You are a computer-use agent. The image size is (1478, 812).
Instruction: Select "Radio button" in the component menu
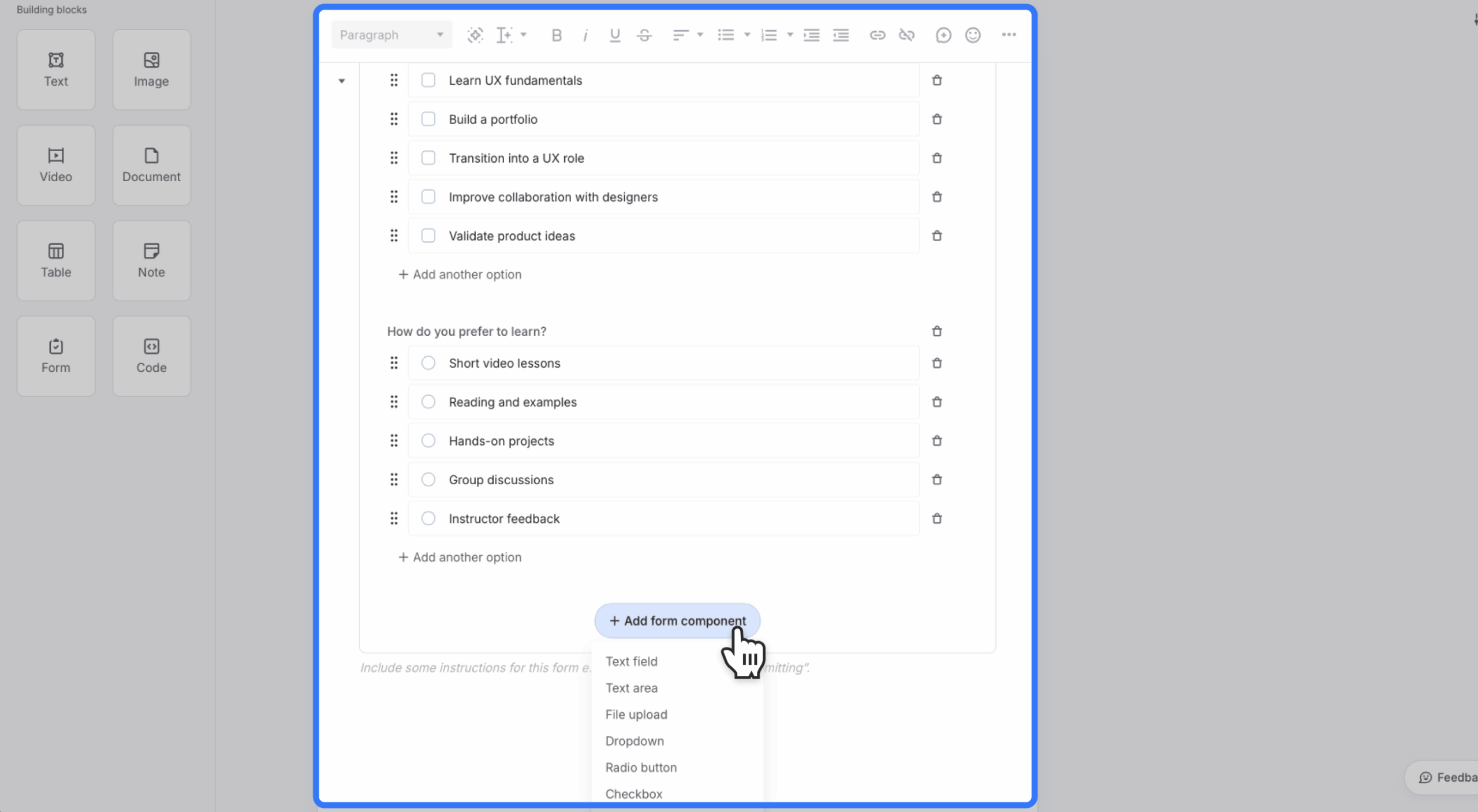pos(641,767)
